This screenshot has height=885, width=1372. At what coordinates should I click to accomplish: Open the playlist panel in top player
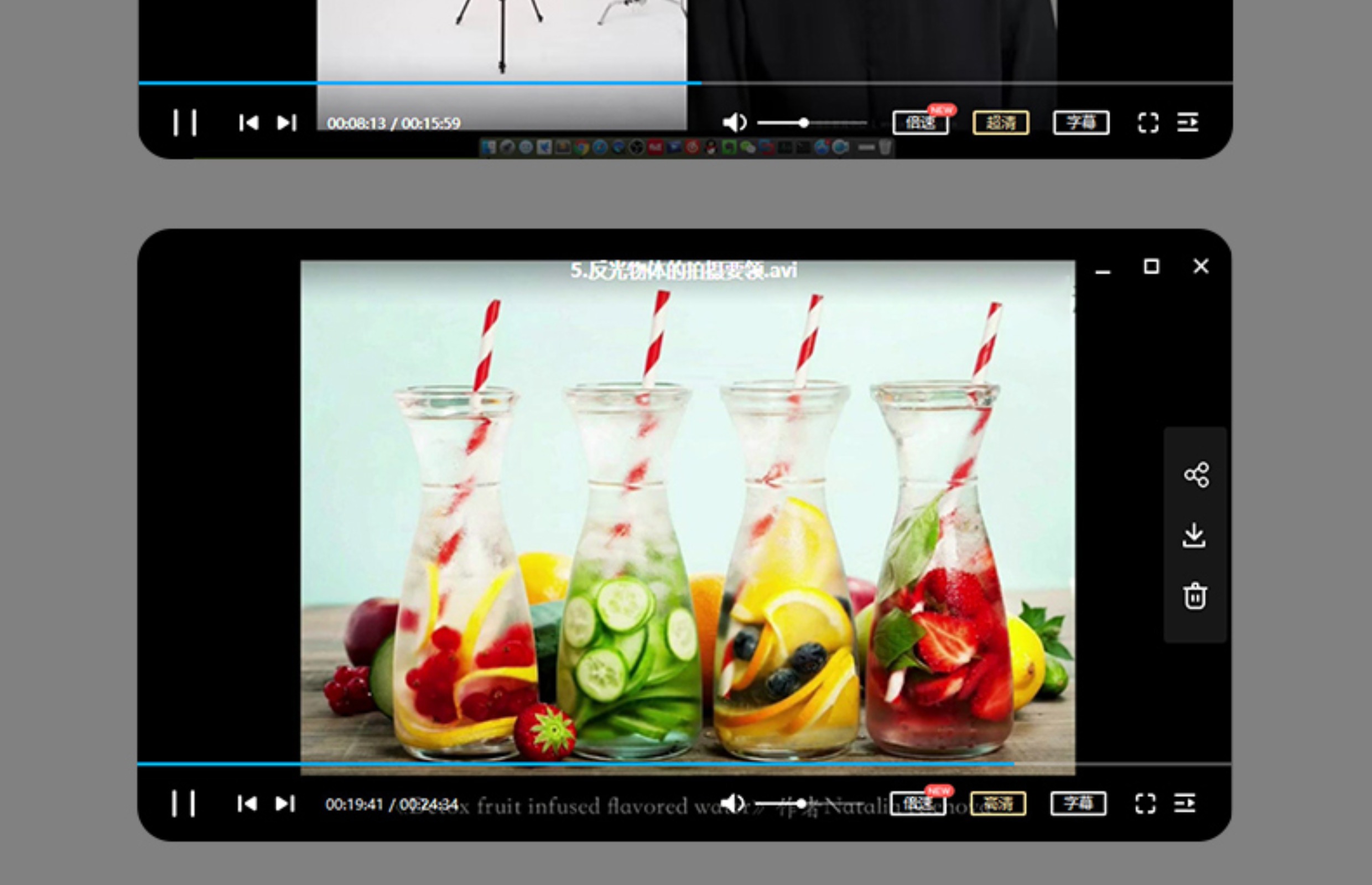coord(1187,122)
